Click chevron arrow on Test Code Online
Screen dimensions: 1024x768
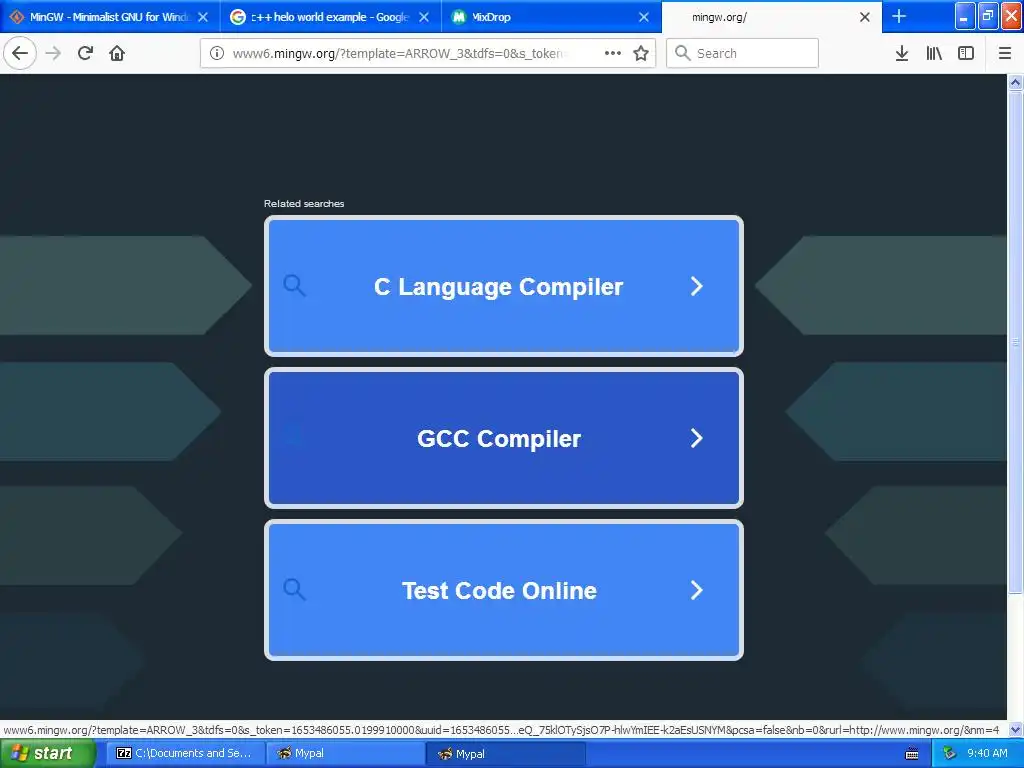coord(697,590)
